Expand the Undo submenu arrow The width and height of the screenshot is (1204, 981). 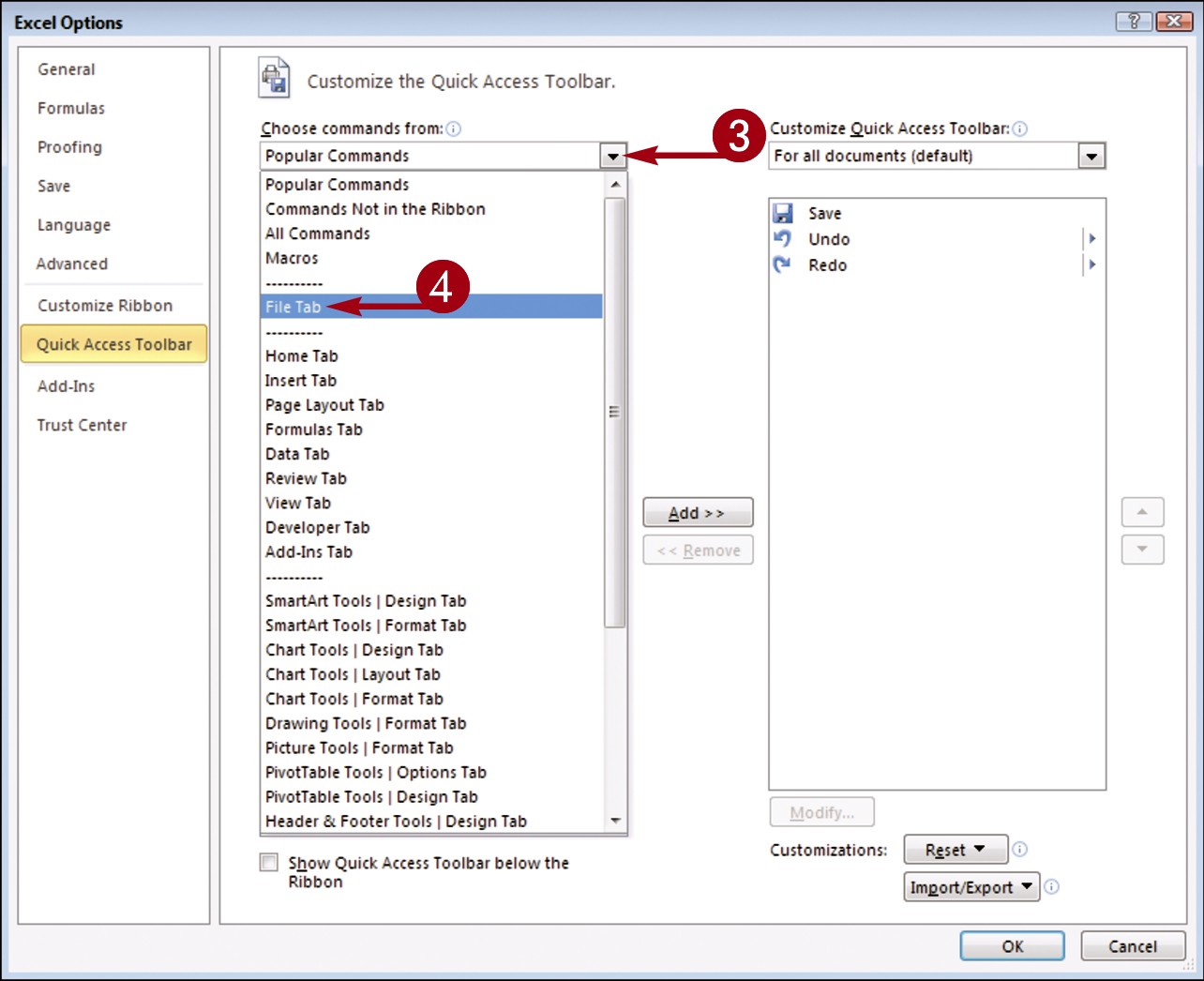(x=1092, y=239)
